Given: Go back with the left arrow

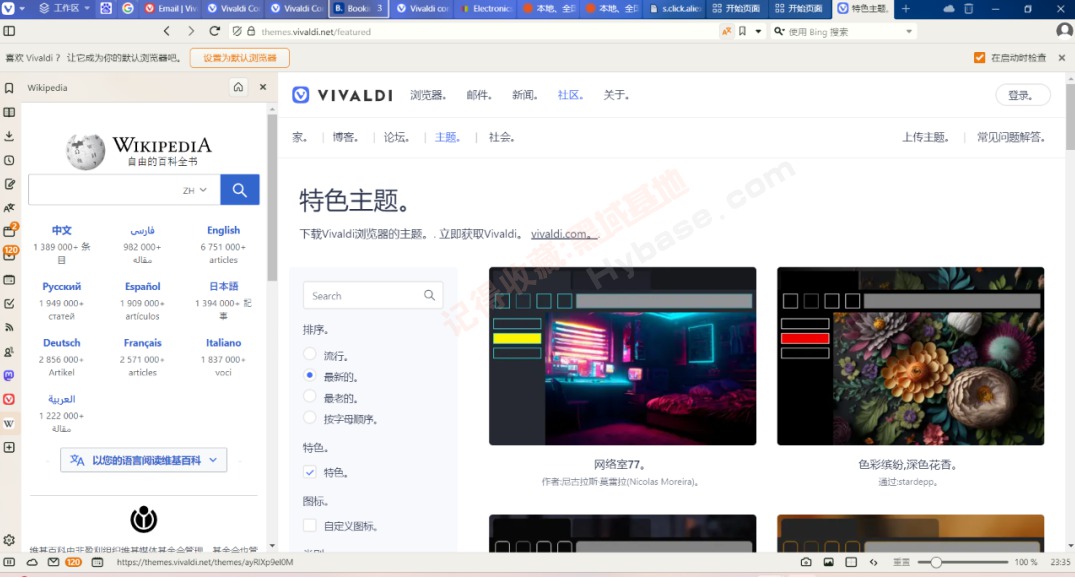Looking at the screenshot, I should pyautogui.click(x=167, y=31).
